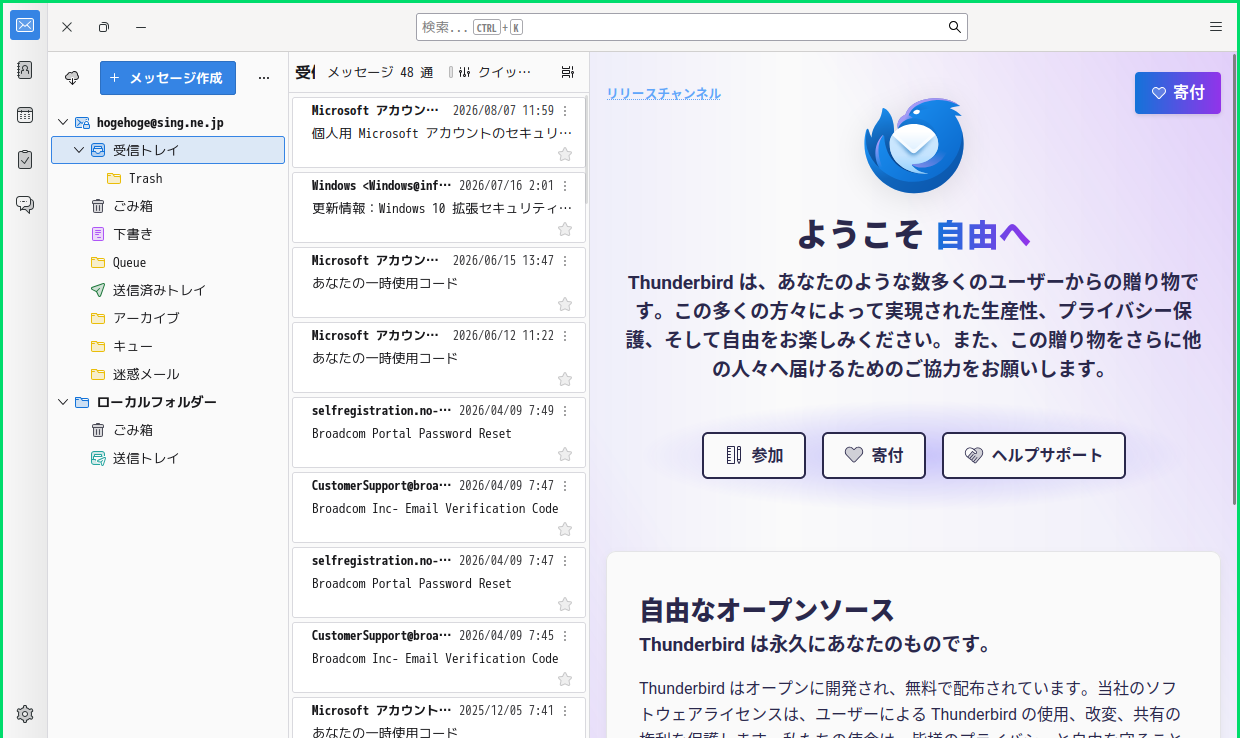Open more menu on 2026/06/12 message
Viewport: 1240px width, 738px height.
(x=565, y=336)
